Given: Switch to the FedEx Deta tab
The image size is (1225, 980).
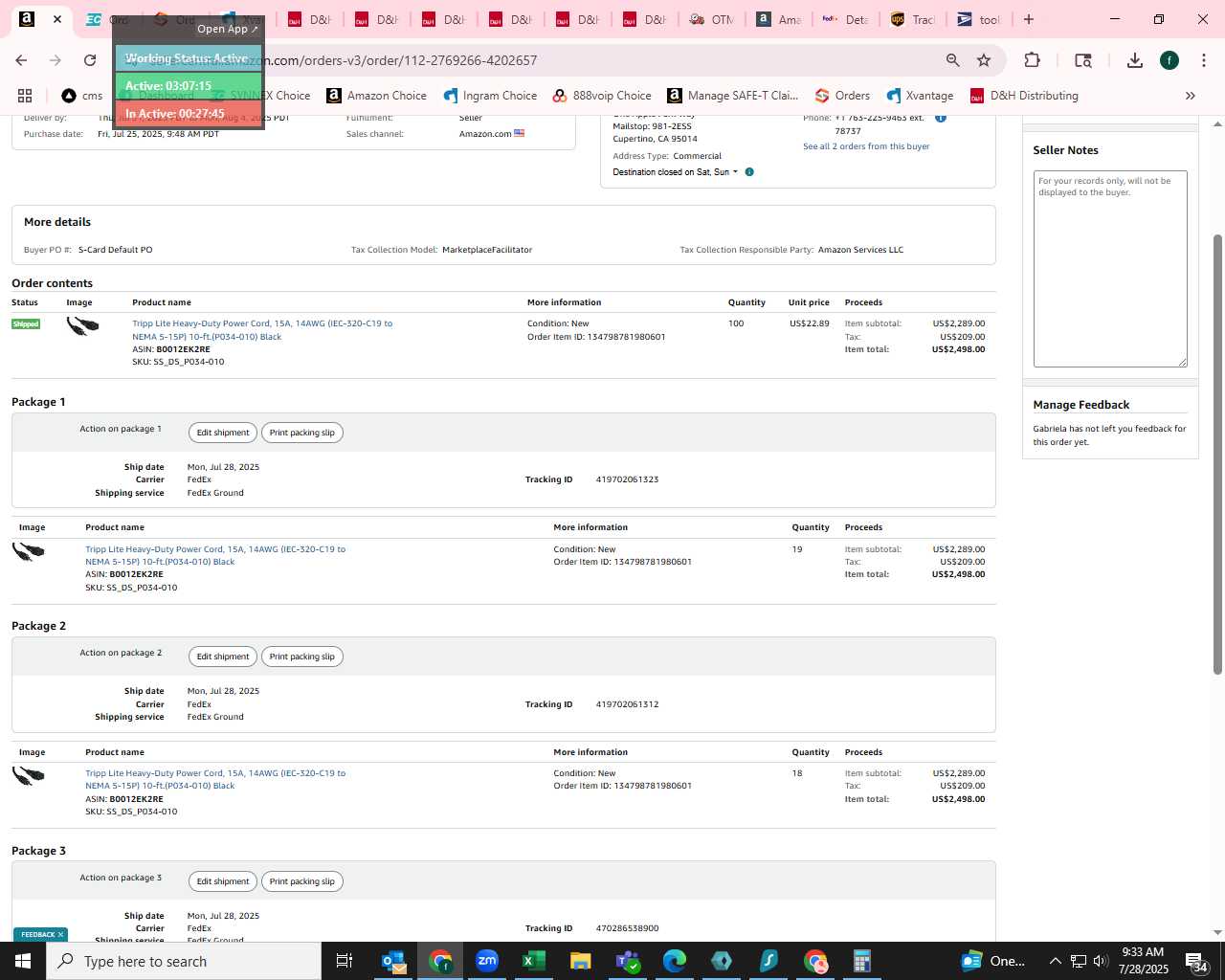Looking at the screenshot, I should [x=845, y=19].
